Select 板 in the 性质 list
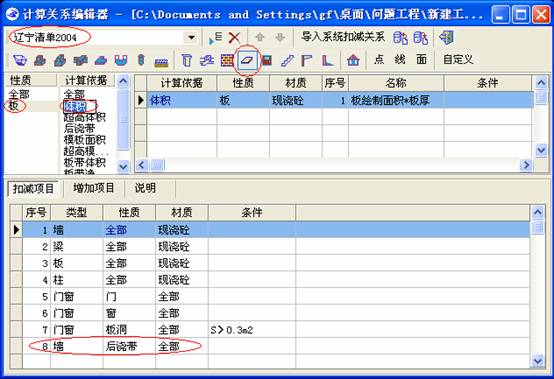 [x=13, y=106]
